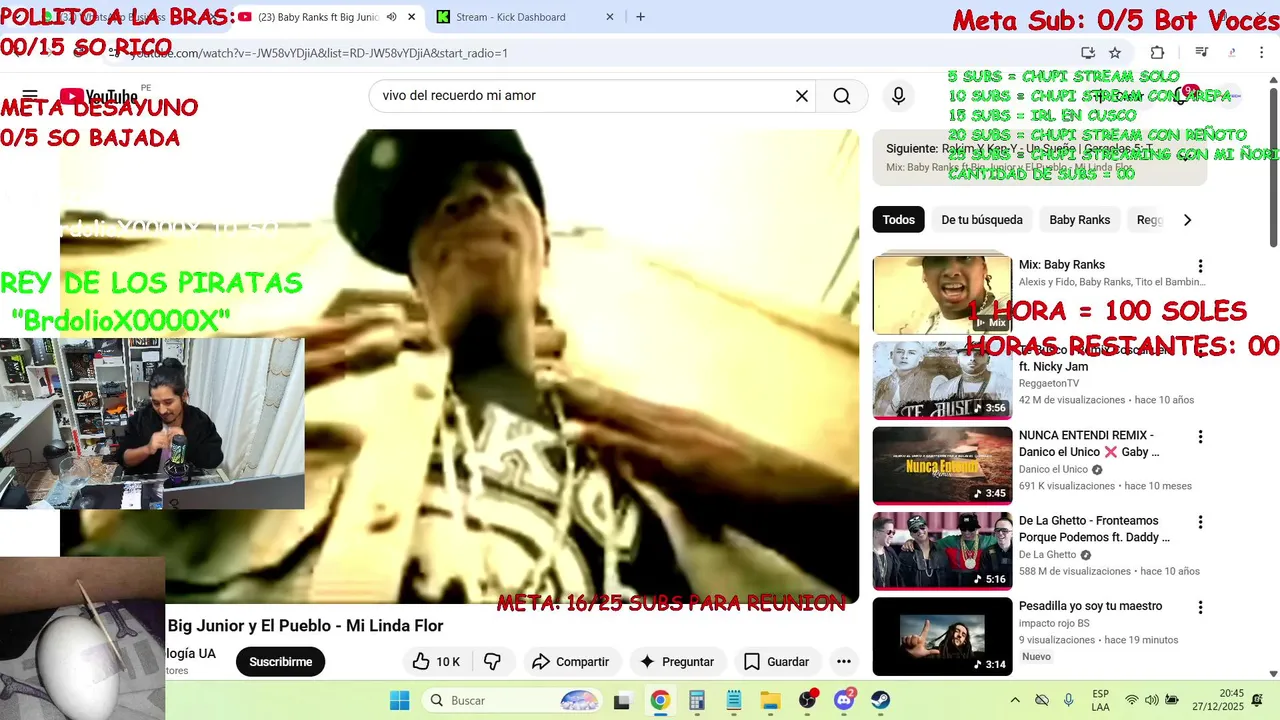Open the Mix: Baby Ranks thumbnail
The image size is (1280, 720).
tap(942, 294)
